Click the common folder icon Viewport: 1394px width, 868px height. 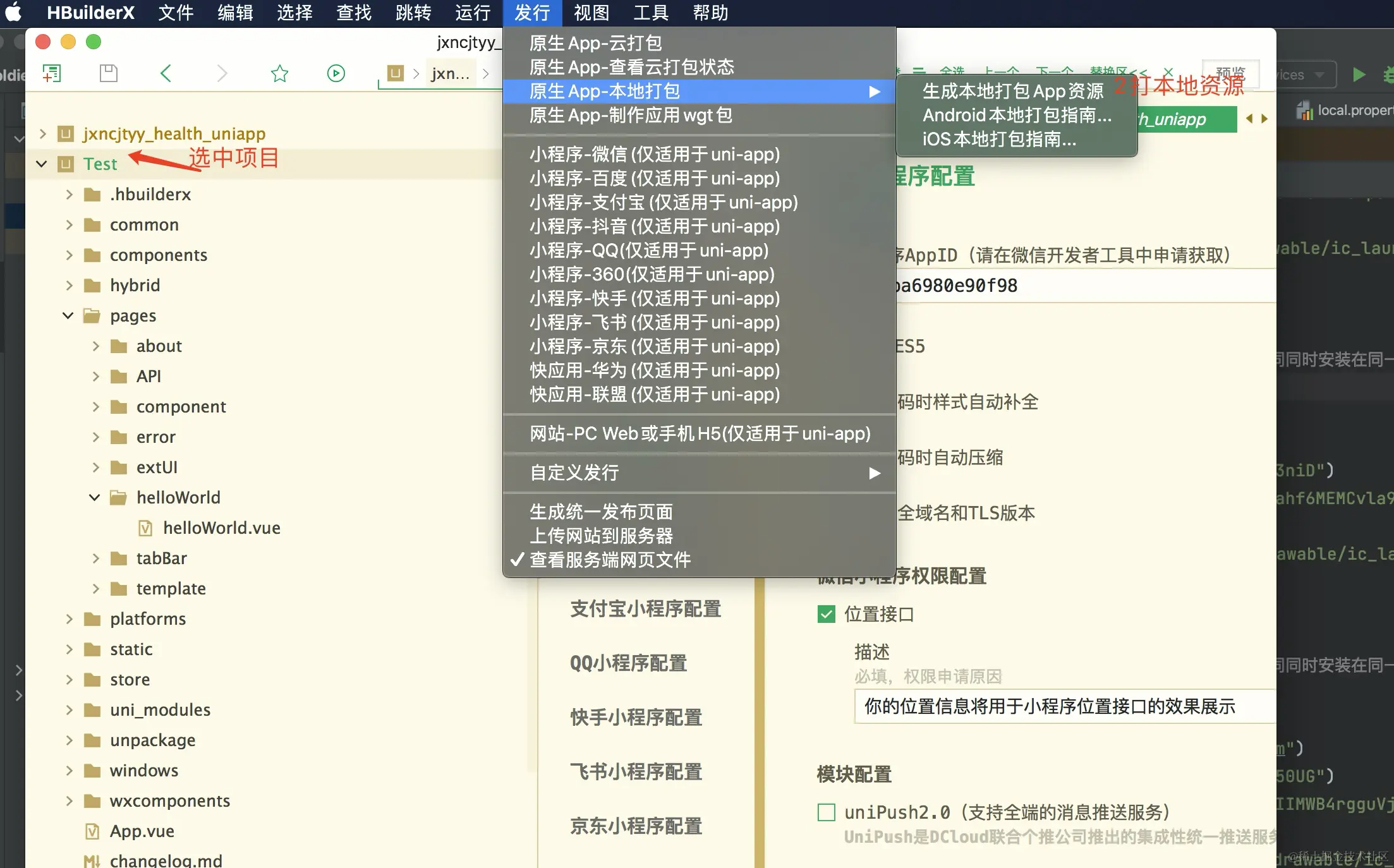point(92,225)
